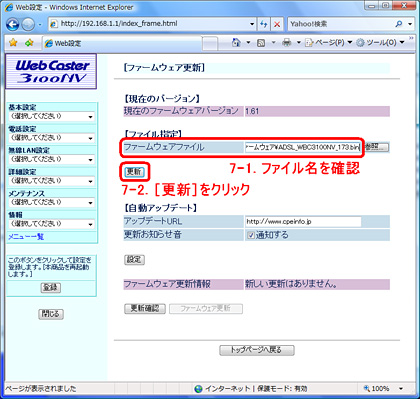This screenshot has height=399, width=420.
Task: Click the ファームウェア更新情報 label
Action: 167,284
